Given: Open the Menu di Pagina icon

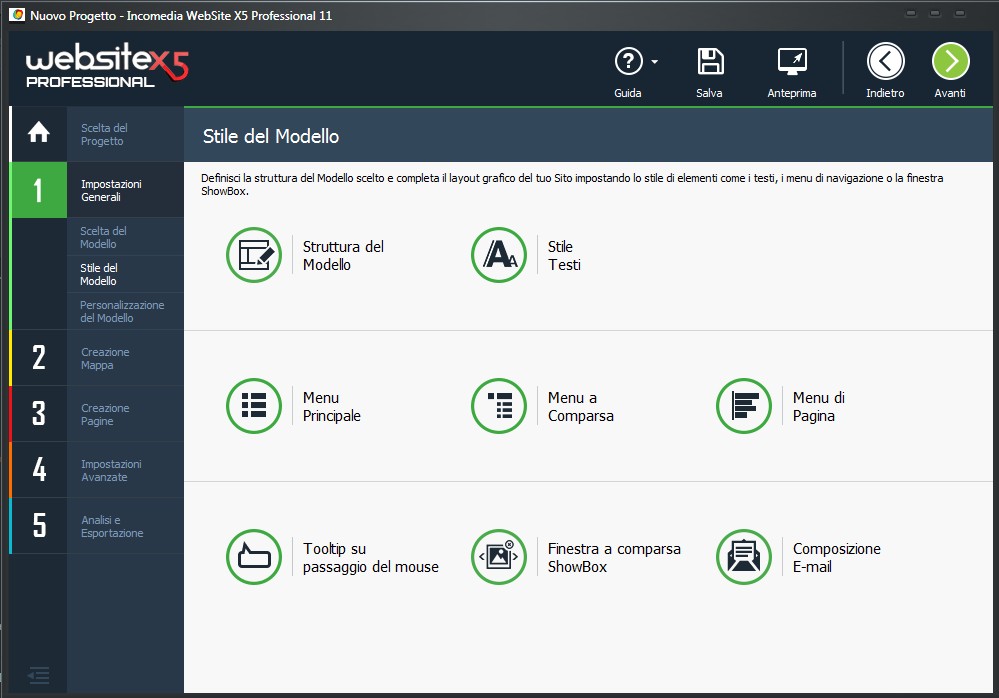Looking at the screenshot, I should pos(744,406).
